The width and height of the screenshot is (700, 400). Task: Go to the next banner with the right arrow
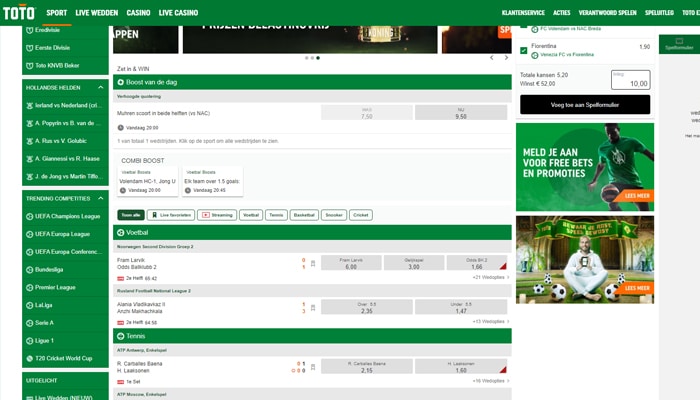pos(506,58)
